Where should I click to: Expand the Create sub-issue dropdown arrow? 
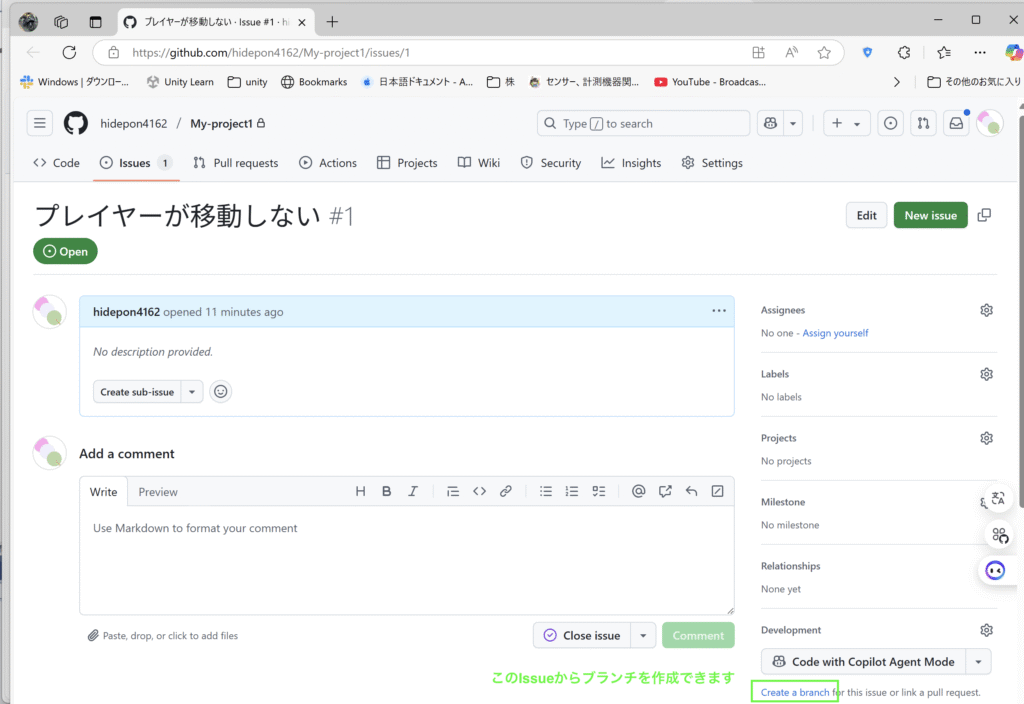click(193, 392)
